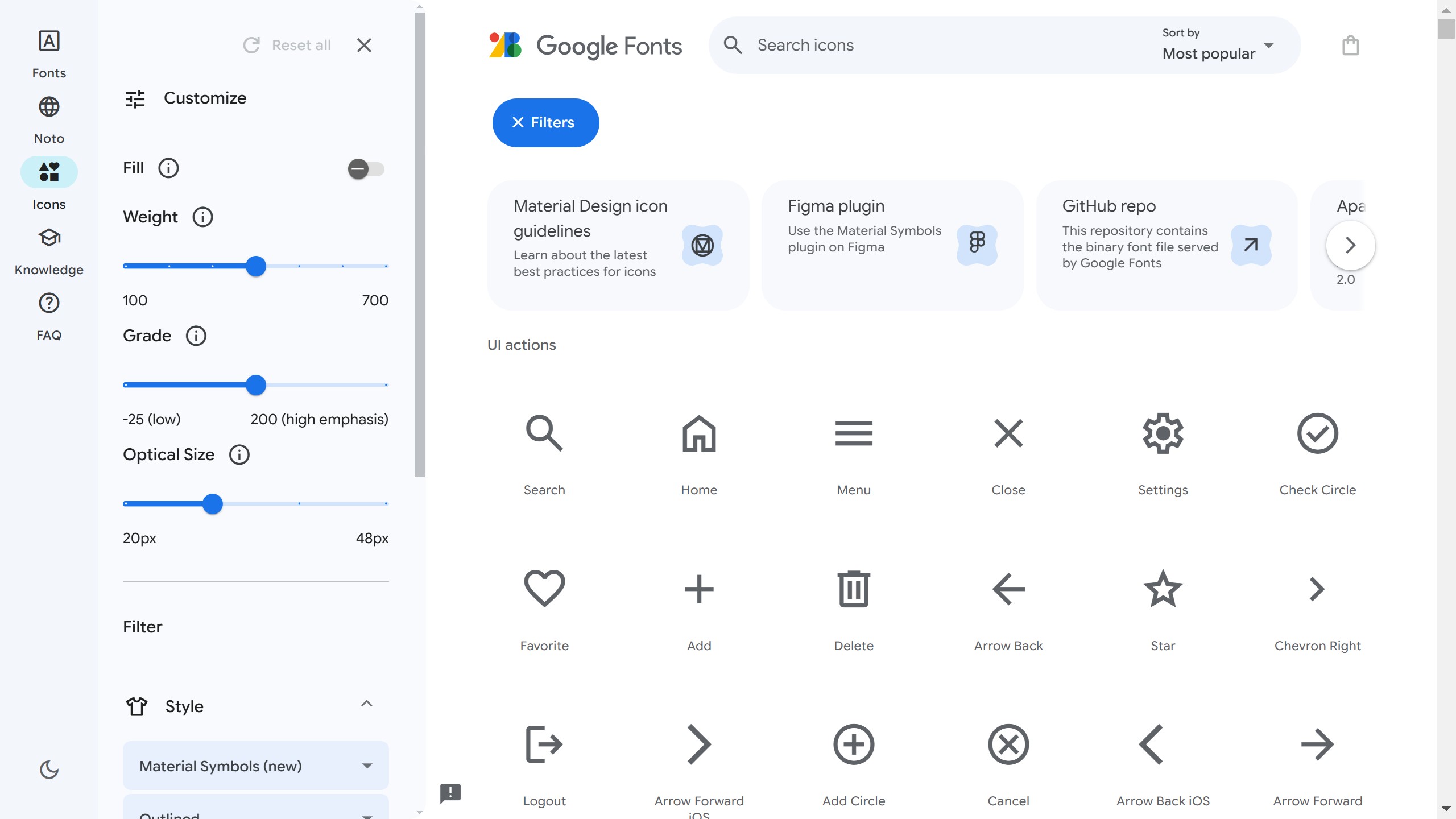Select the Home icon
Image resolution: width=1456 pixels, height=819 pixels.
699,433
